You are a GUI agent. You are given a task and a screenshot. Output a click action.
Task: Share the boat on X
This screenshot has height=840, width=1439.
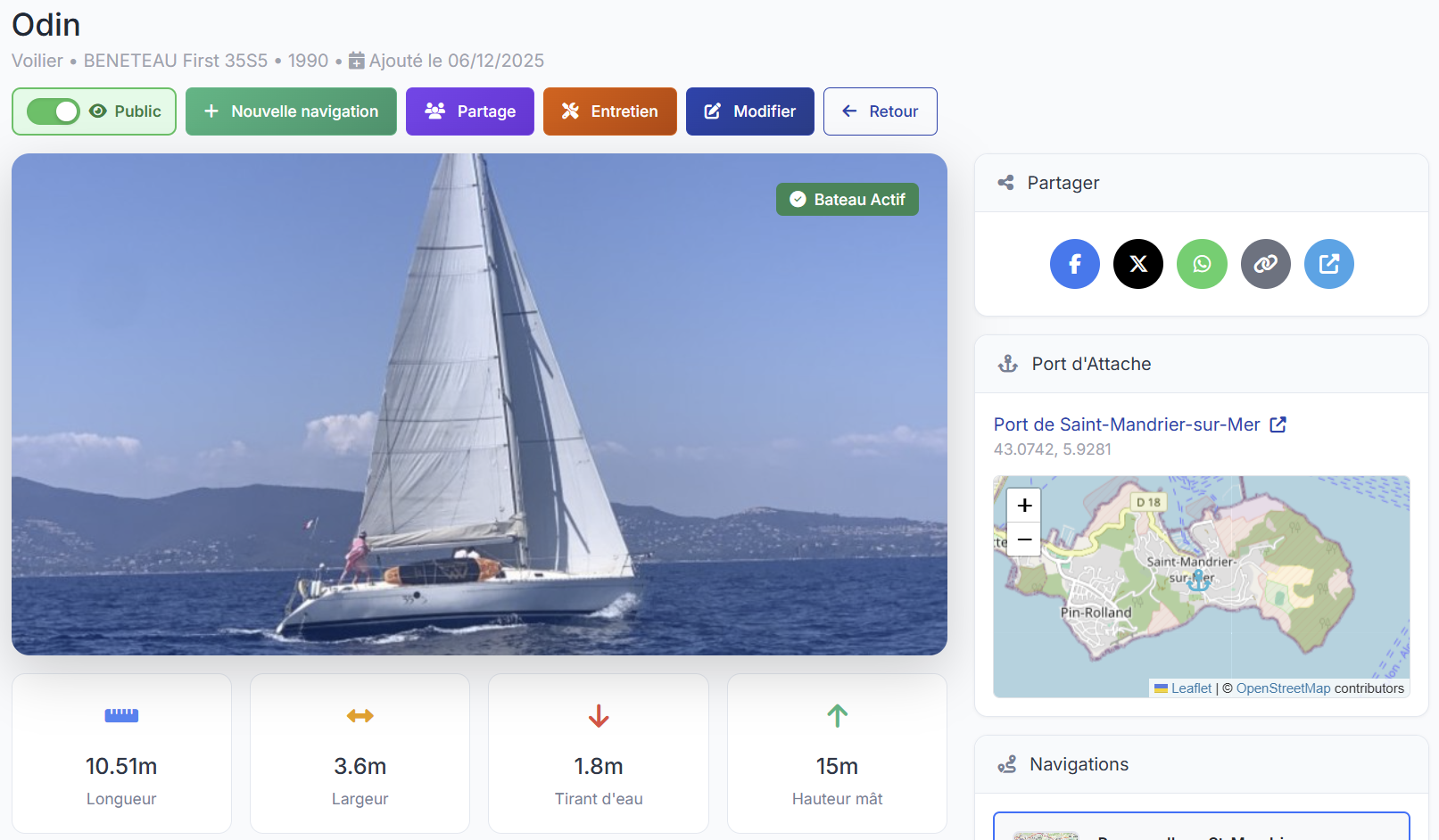(x=1137, y=264)
